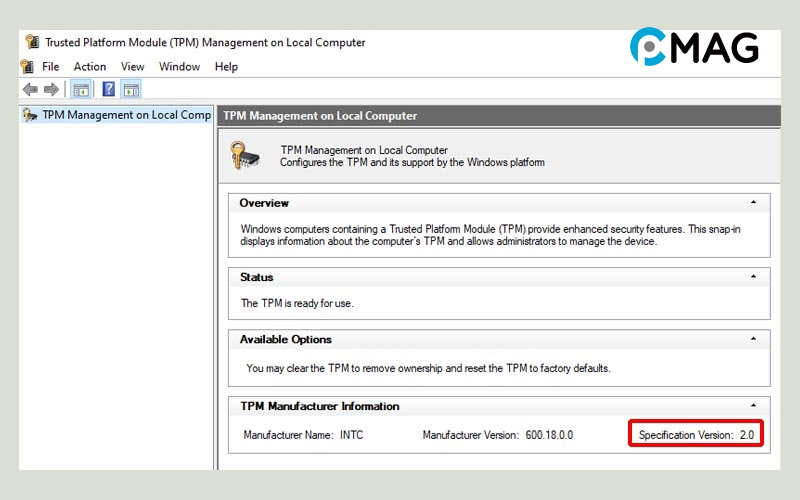
Task: Click the Forward arrow toolbar icon
Action: (51, 90)
